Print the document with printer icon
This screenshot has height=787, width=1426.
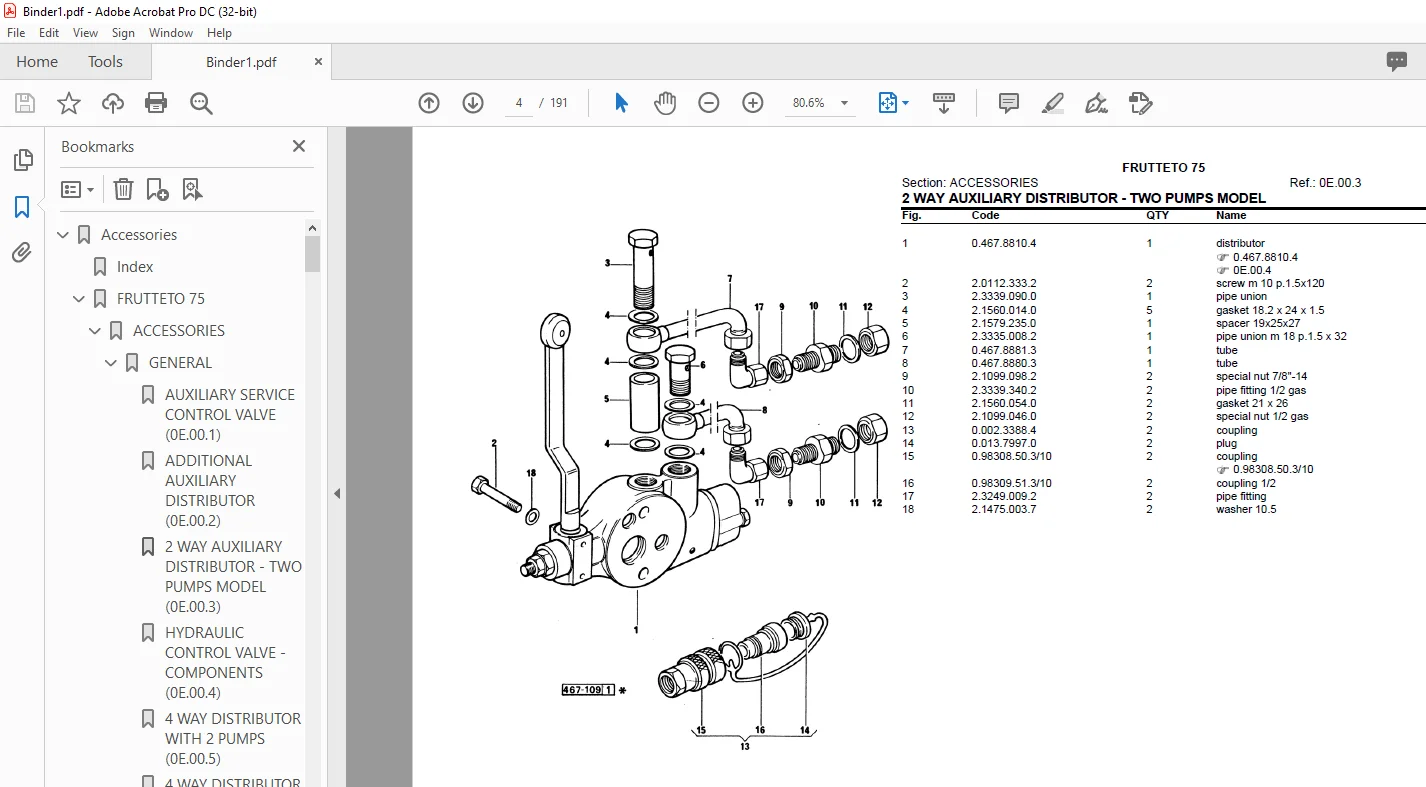pyautogui.click(x=156, y=103)
